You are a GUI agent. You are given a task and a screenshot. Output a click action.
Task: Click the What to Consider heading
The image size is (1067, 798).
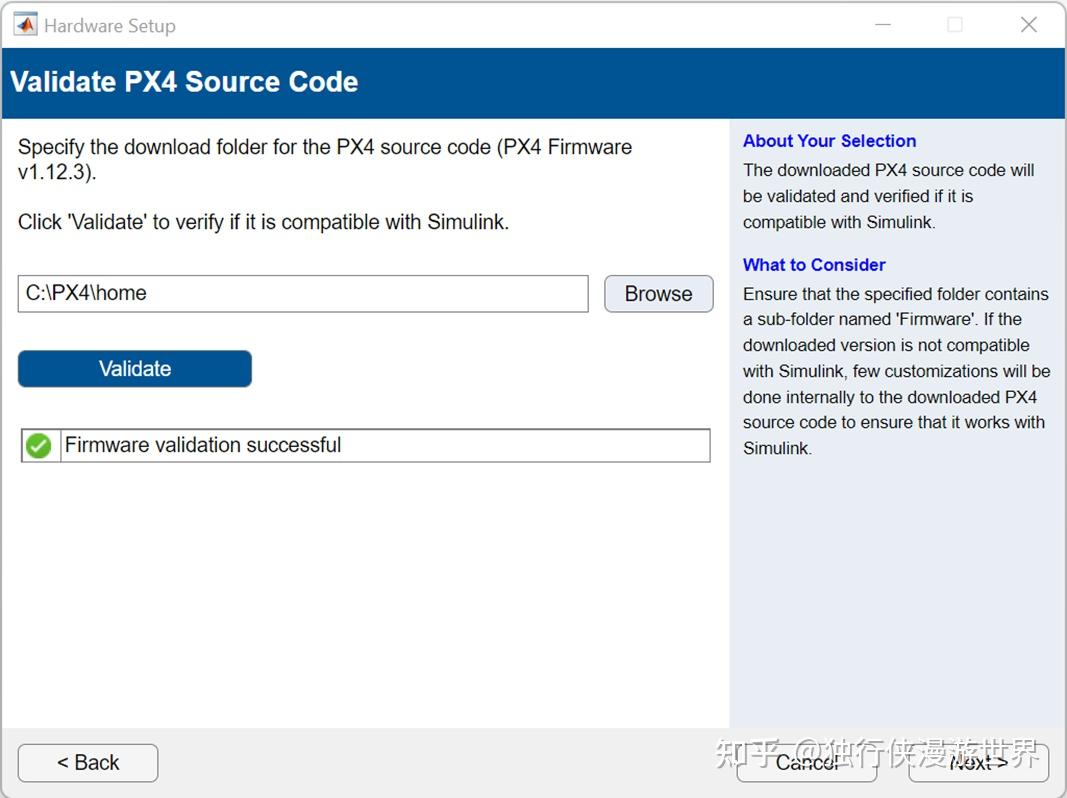coord(814,265)
